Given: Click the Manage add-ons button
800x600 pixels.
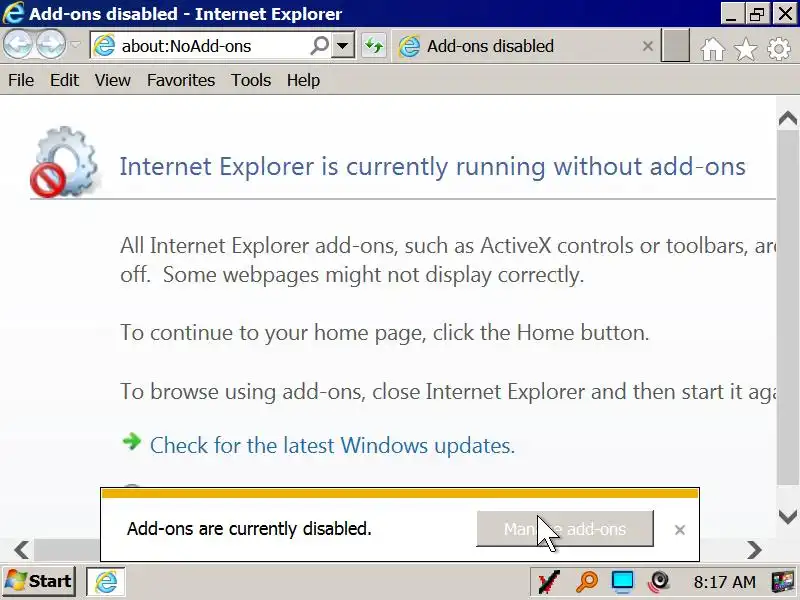Looking at the screenshot, I should click(565, 529).
